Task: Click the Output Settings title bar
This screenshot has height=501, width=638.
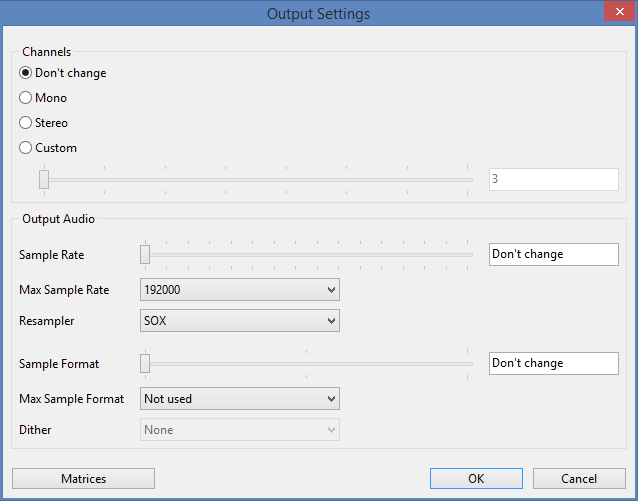Action: (x=318, y=14)
